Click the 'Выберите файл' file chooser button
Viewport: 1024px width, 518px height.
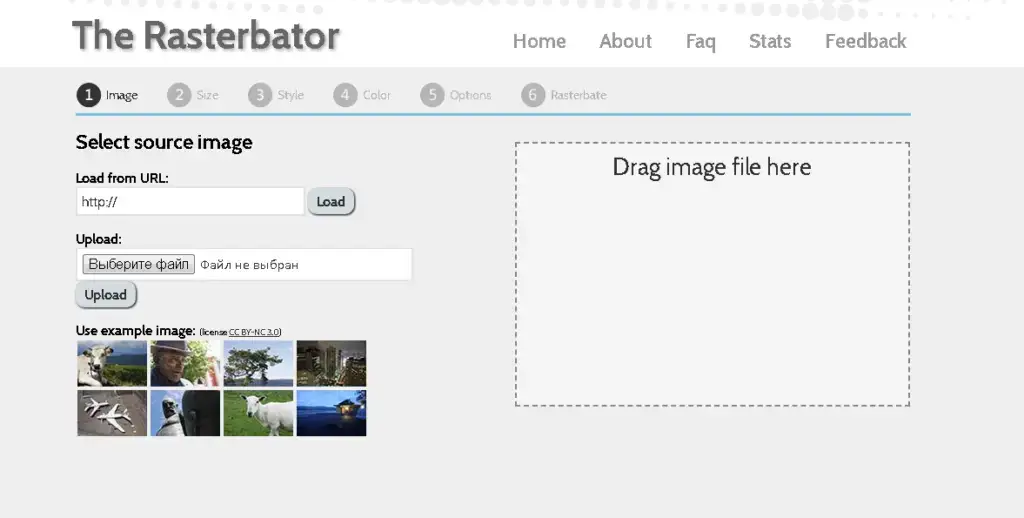[138, 265]
